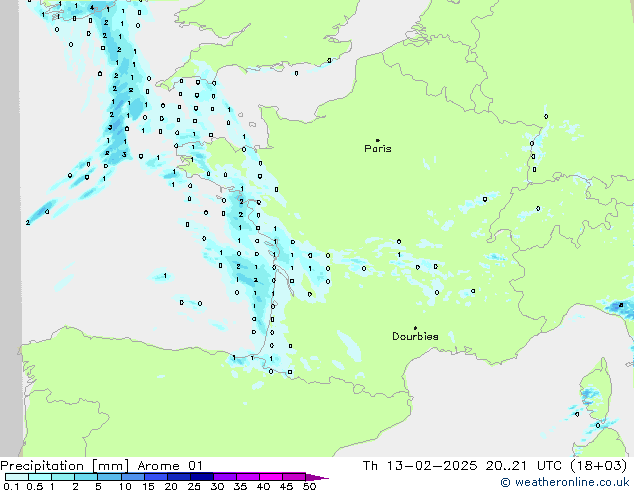
Task: Click the legend scale label '50'
Action: point(309,486)
